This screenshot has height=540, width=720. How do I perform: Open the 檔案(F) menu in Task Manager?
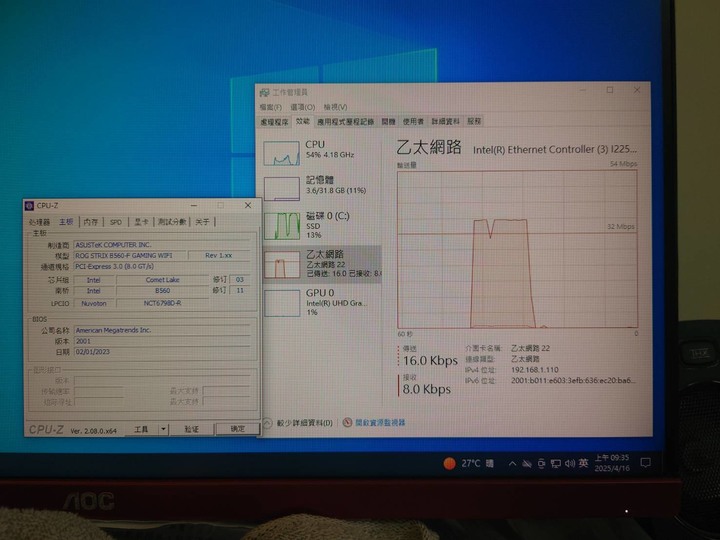coord(271,107)
